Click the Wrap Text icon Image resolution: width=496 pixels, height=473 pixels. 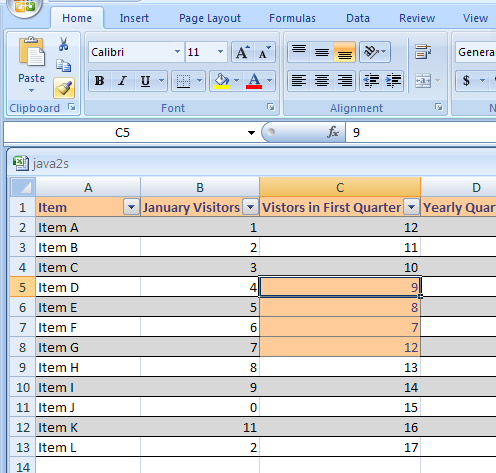pyautogui.click(x=423, y=52)
